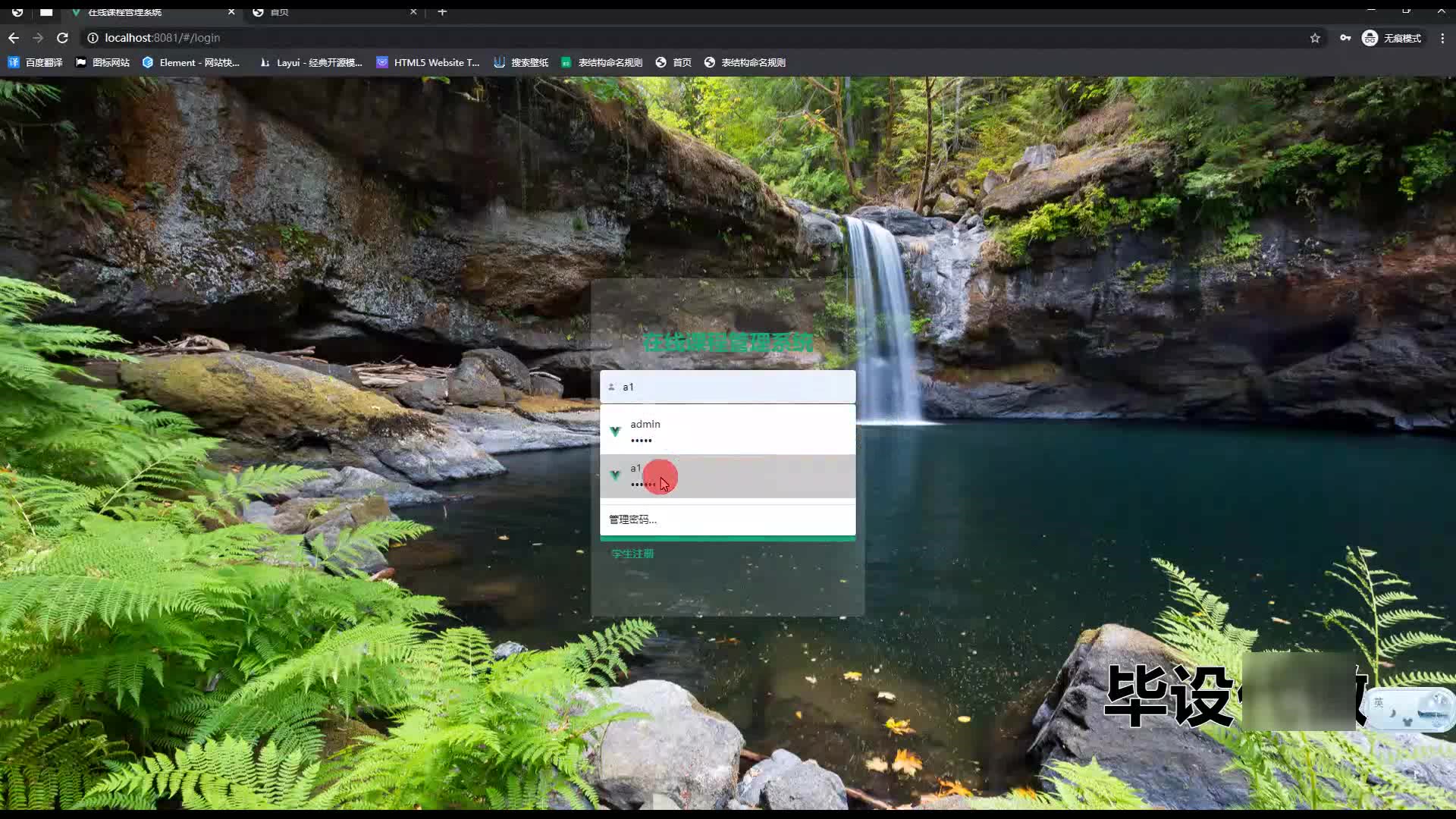Image resolution: width=1456 pixels, height=819 pixels.
Task: Reload the page with refresh icon
Action: pos(63,38)
